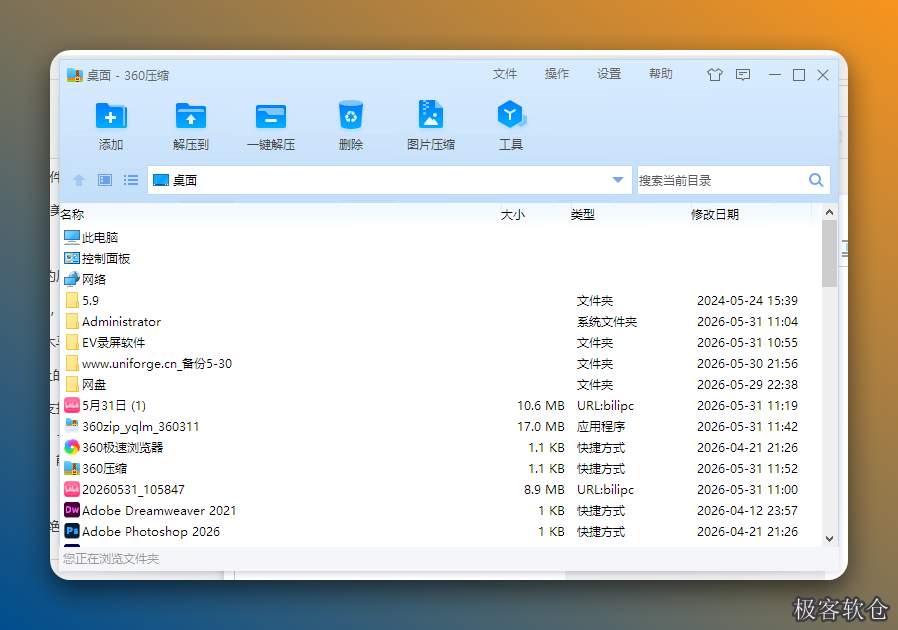Open the 操作 menu
This screenshot has height=630, width=898.
click(557, 74)
